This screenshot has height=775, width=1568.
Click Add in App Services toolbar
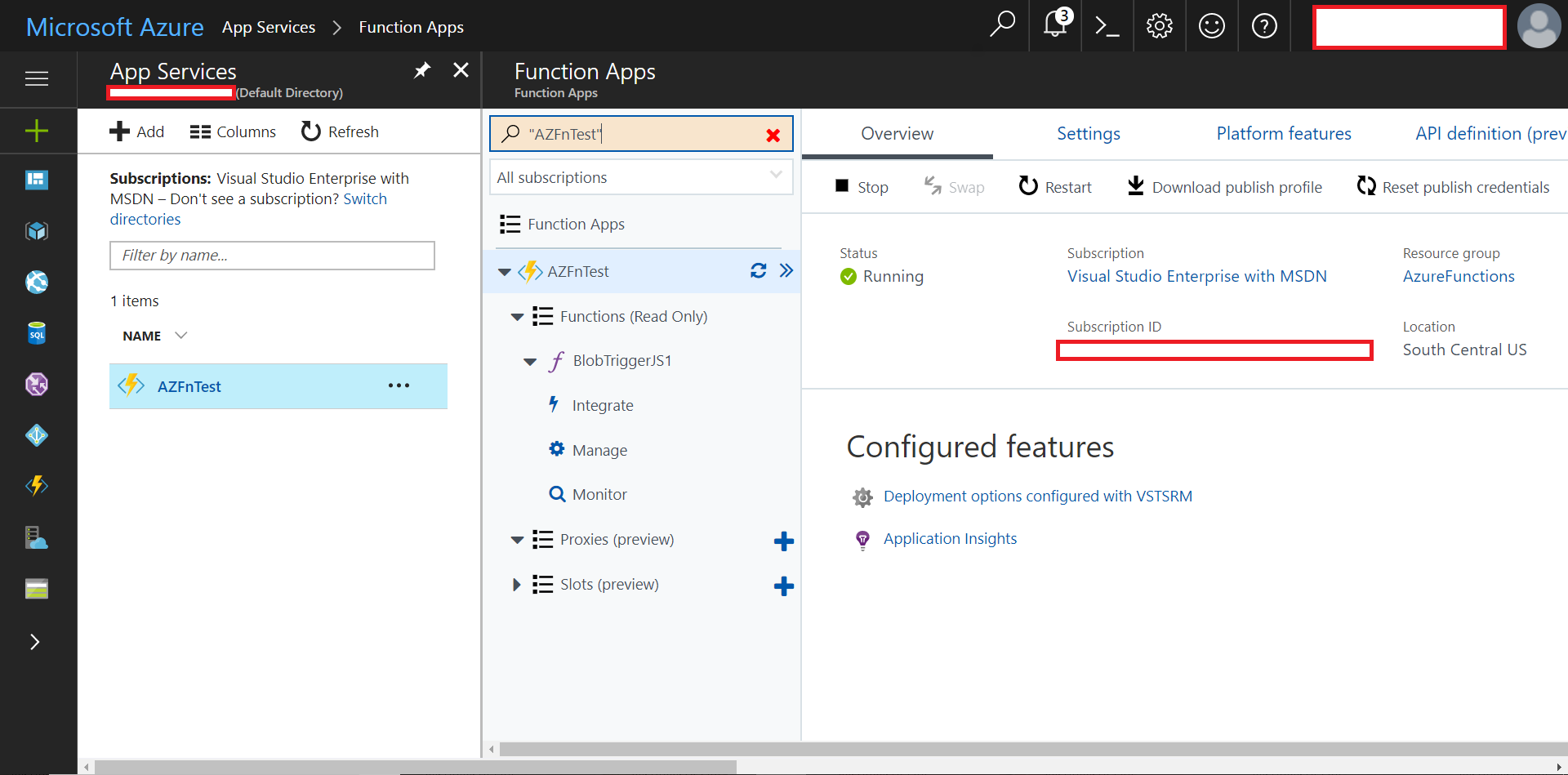coord(137,131)
